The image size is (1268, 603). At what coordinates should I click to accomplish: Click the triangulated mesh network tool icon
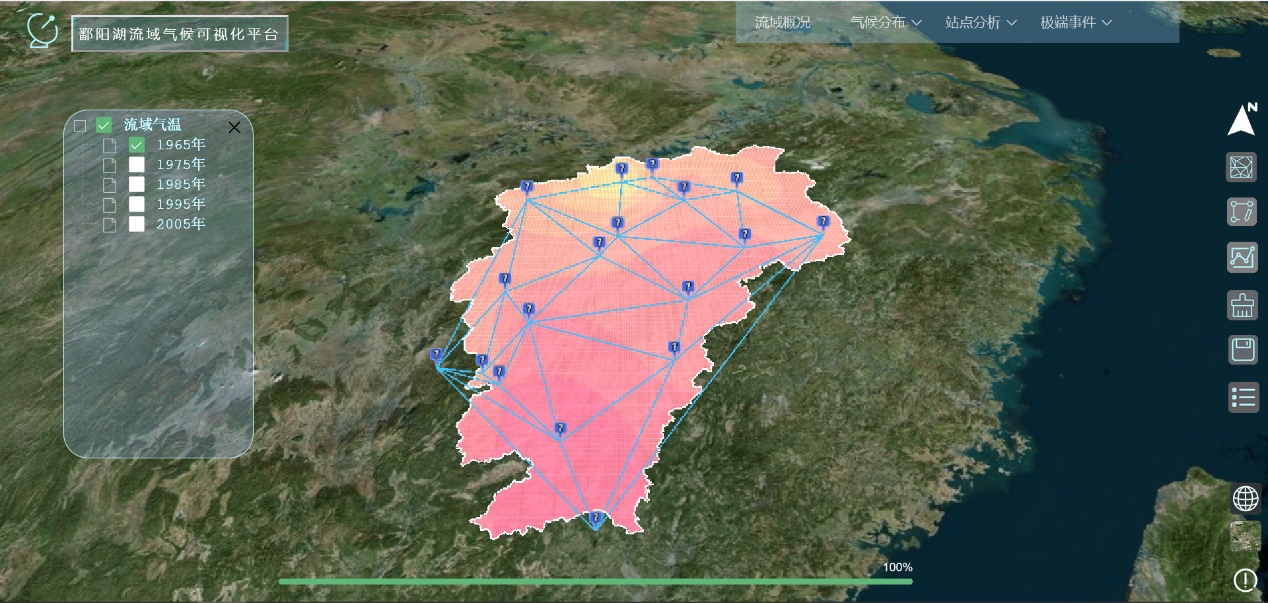[x=1242, y=167]
